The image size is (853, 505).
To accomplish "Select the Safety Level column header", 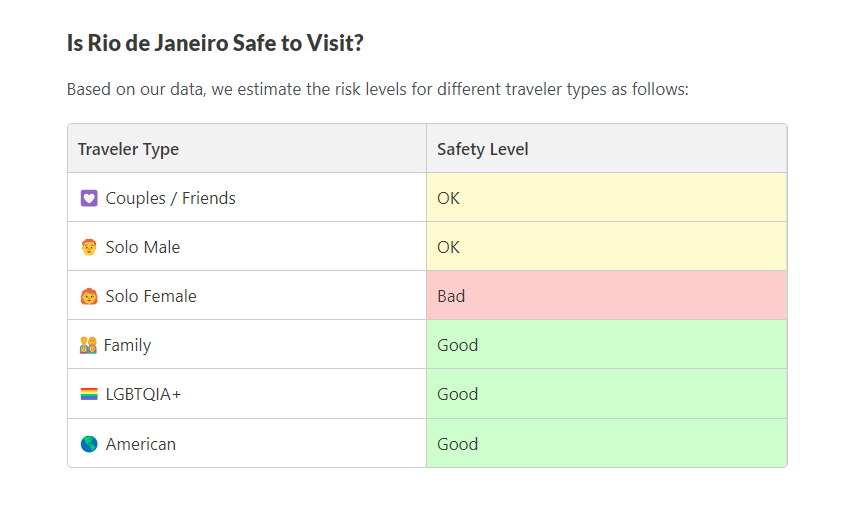I will point(483,149).
